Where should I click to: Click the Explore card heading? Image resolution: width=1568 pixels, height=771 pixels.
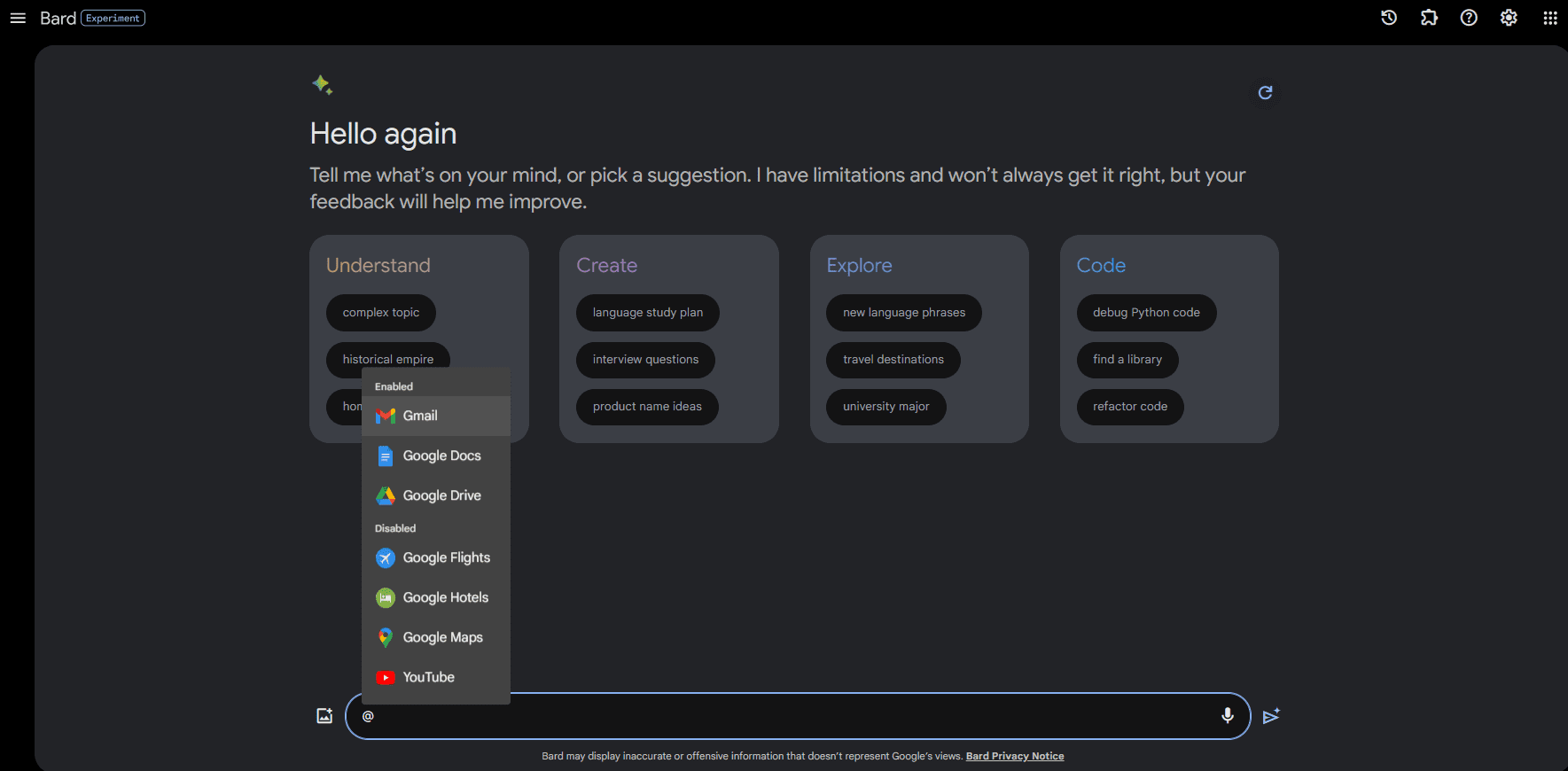click(x=860, y=266)
